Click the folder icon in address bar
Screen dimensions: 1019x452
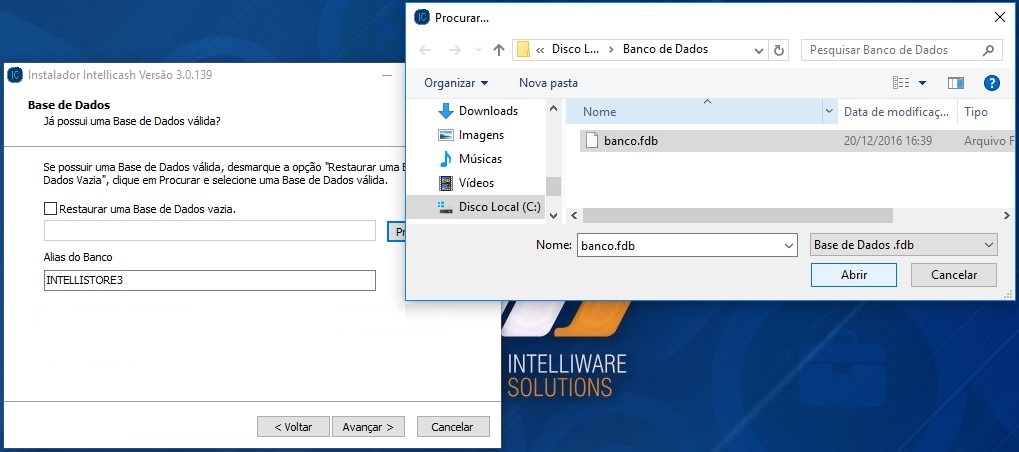click(522, 49)
